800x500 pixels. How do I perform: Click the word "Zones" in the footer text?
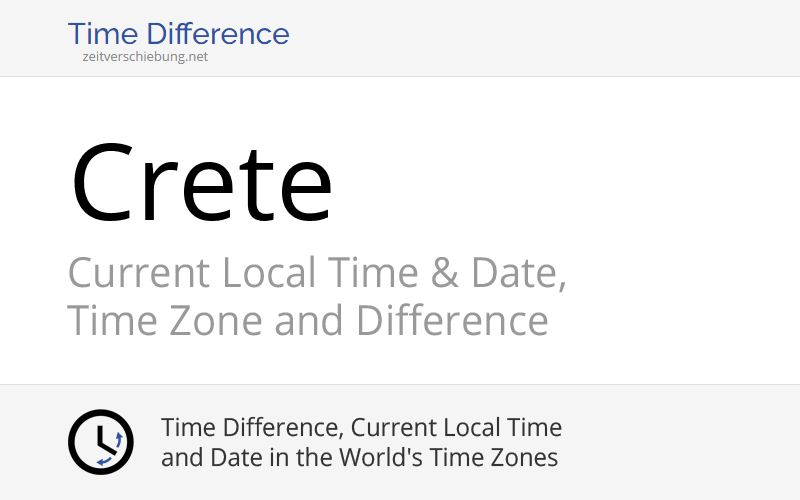point(526,458)
